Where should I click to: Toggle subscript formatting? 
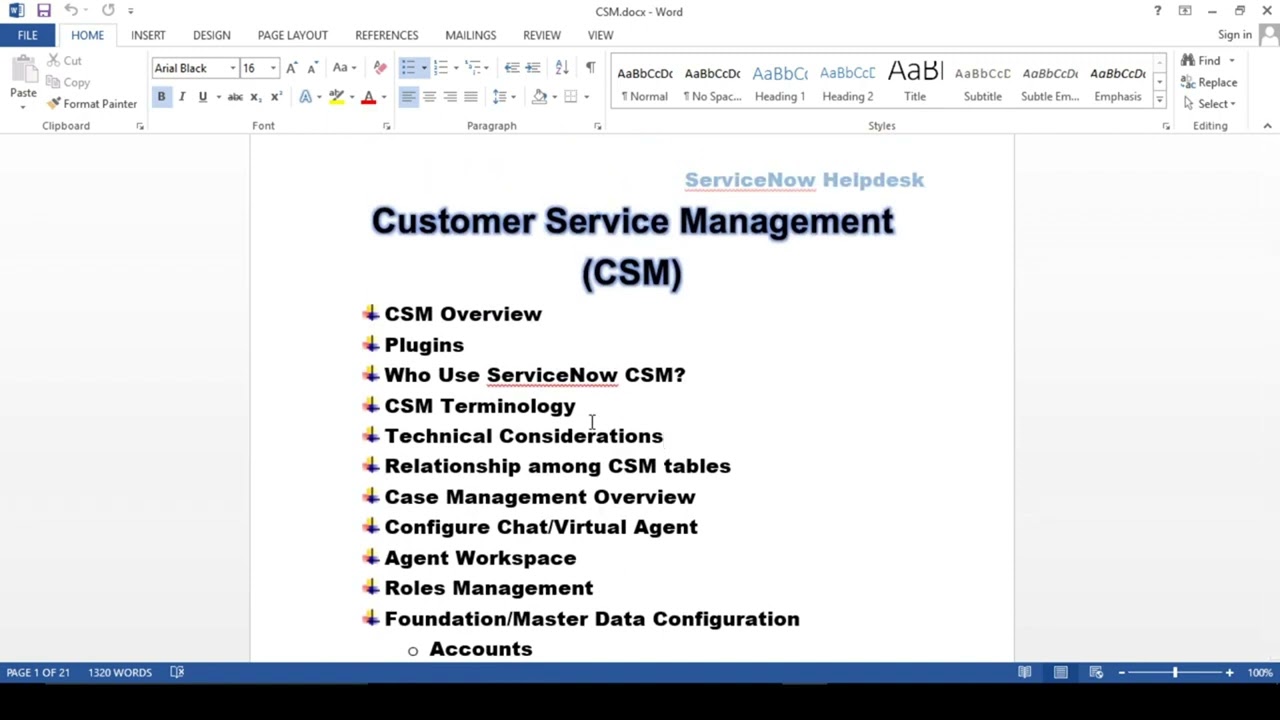tap(255, 97)
